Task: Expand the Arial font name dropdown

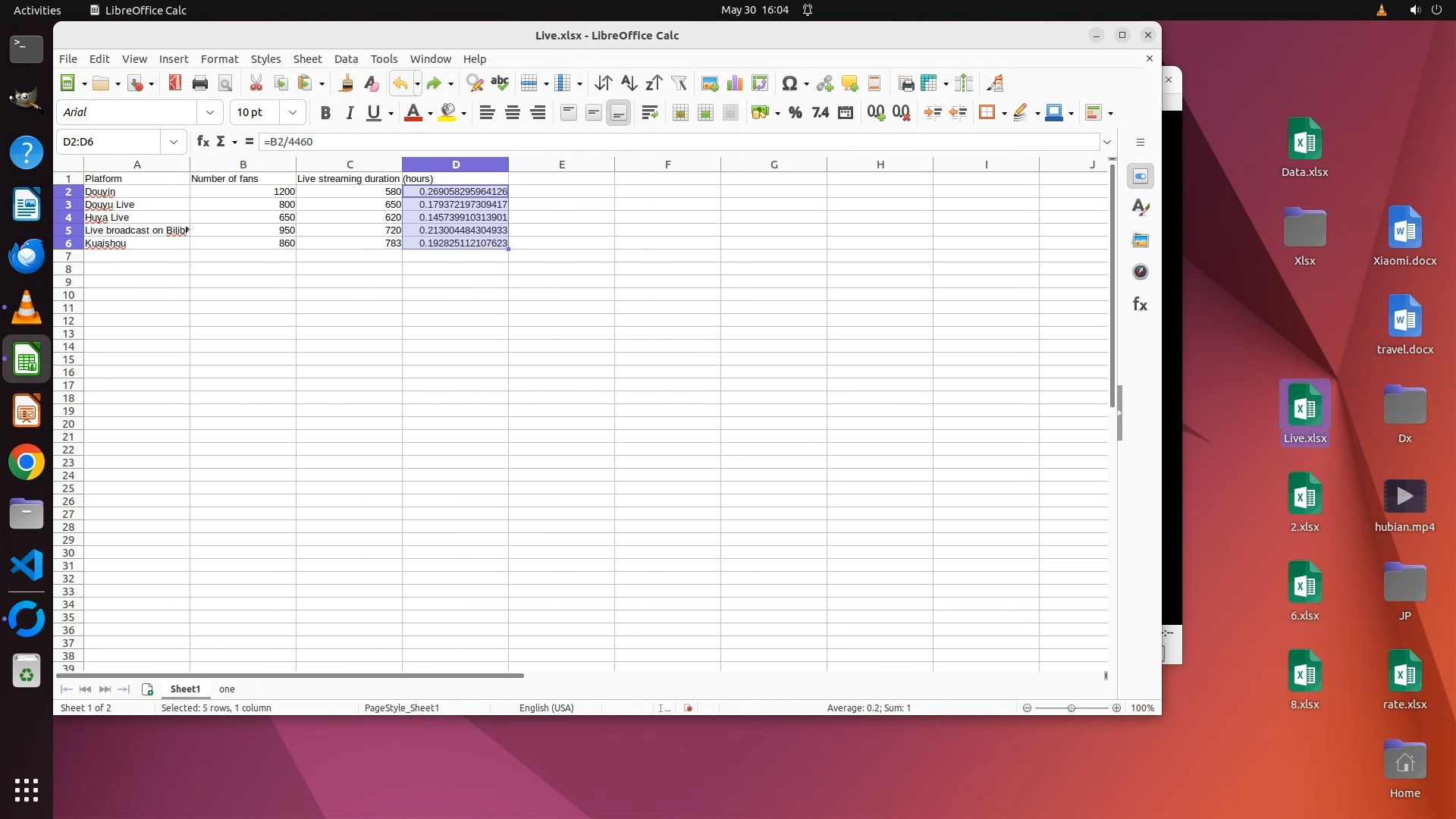Action: tap(209, 113)
